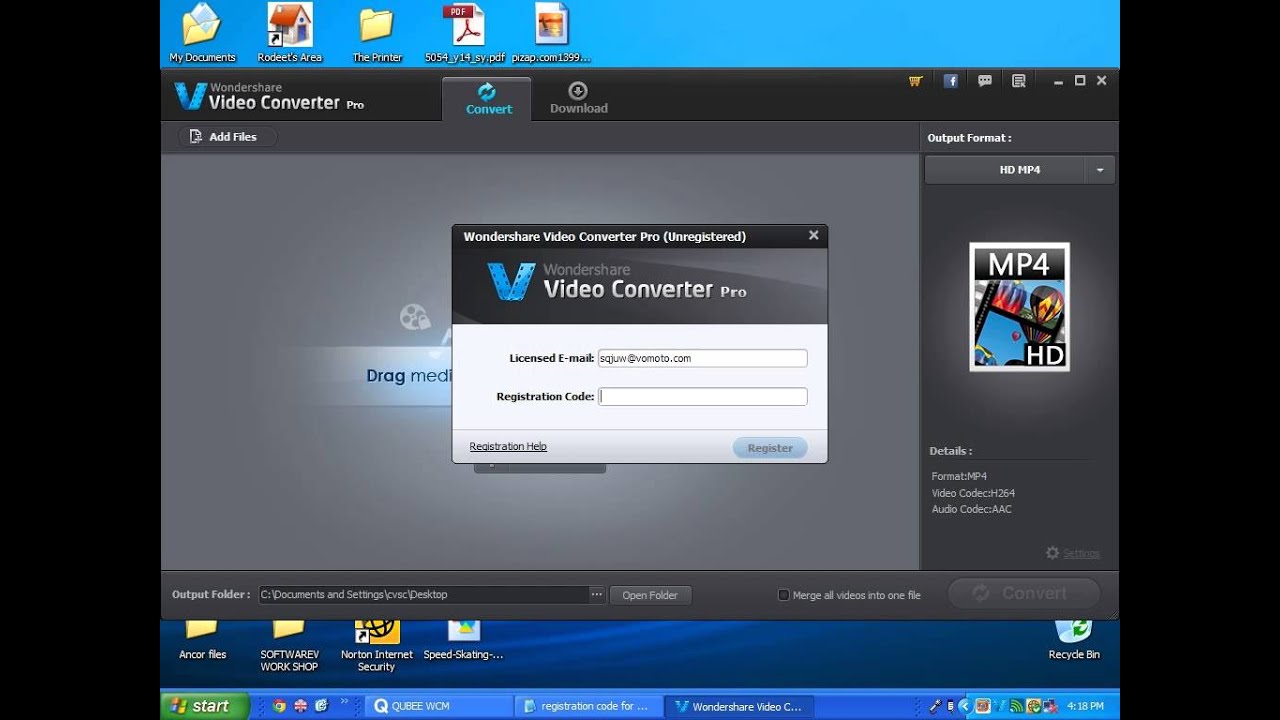This screenshot has height=720, width=1280.
Task: Select the MP4 HD format thumbnail
Action: point(1019,307)
